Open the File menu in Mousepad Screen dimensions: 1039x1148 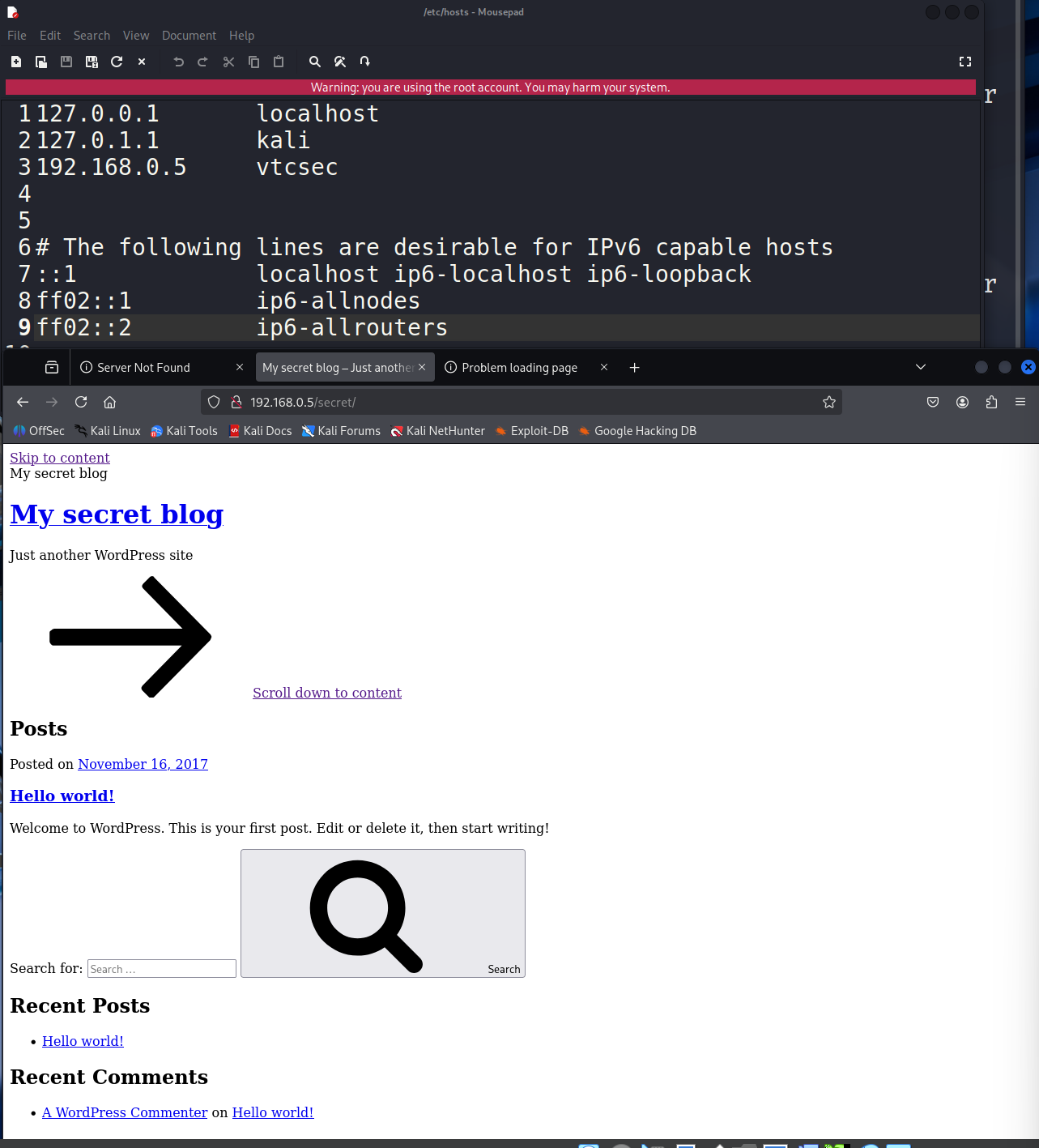[17, 36]
